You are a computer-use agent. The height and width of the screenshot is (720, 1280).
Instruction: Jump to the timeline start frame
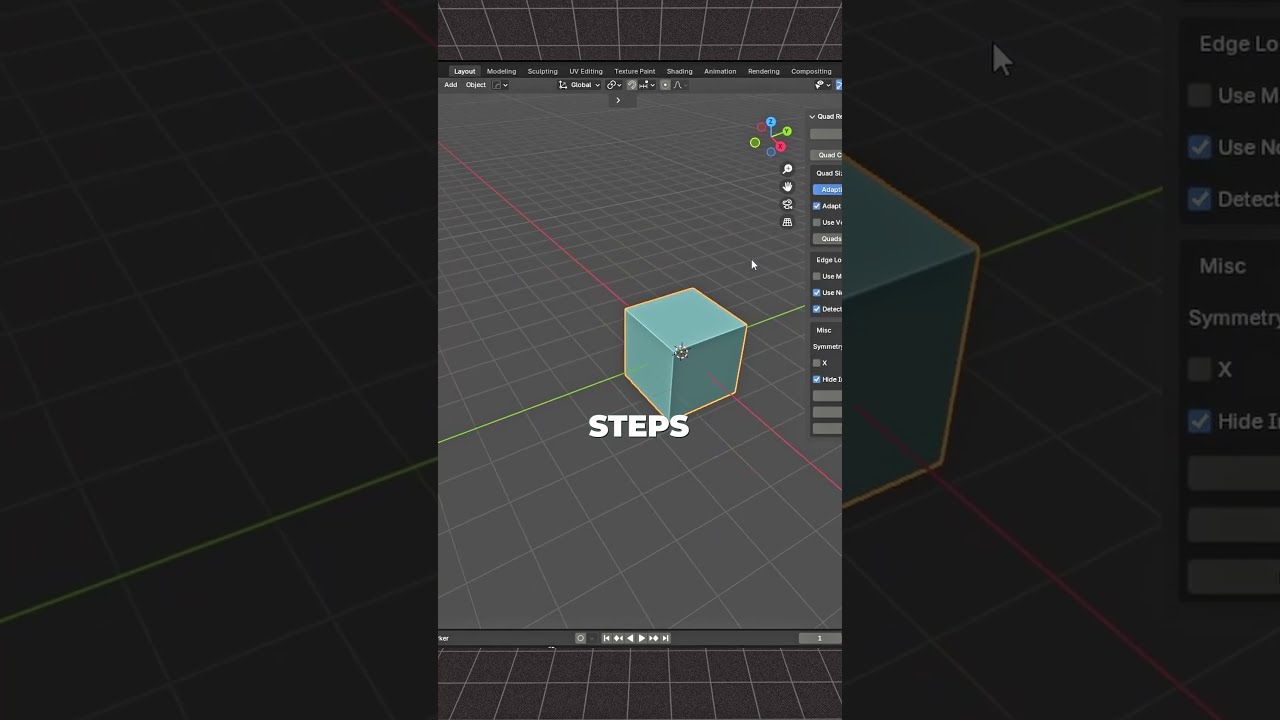pyautogui.click(x=606, y=638)
